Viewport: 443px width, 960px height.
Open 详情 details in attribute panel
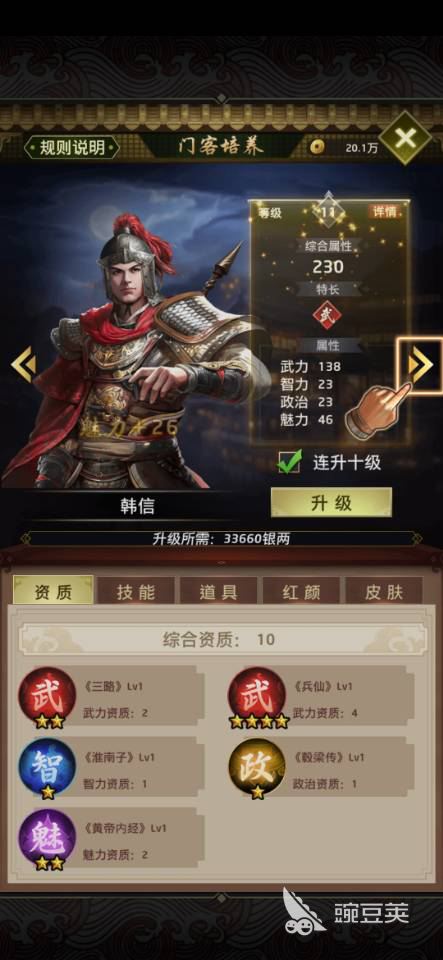tap(386, 212)
